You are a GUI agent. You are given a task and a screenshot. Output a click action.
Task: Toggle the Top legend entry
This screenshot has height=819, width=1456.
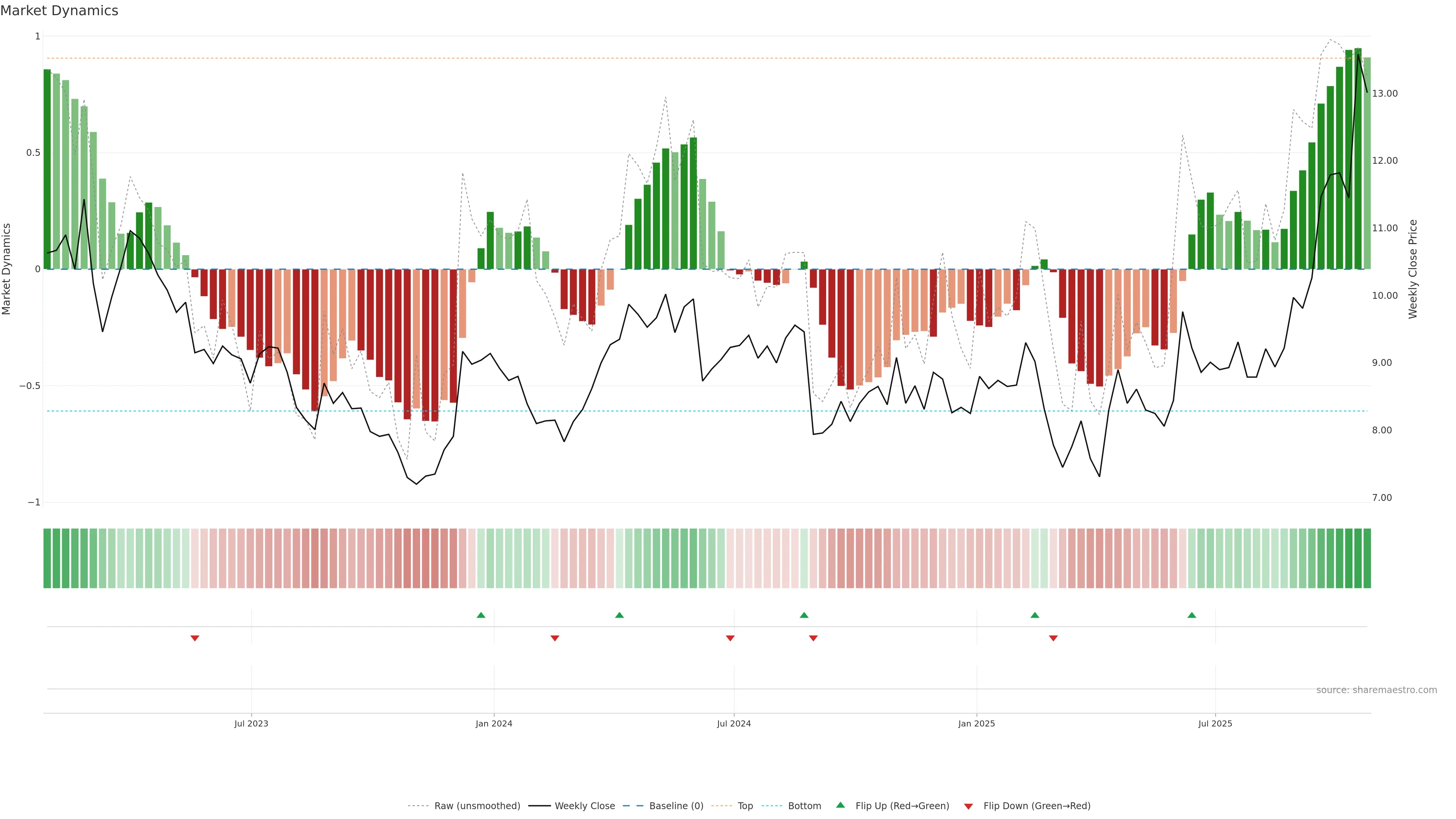tap(745, 806)
